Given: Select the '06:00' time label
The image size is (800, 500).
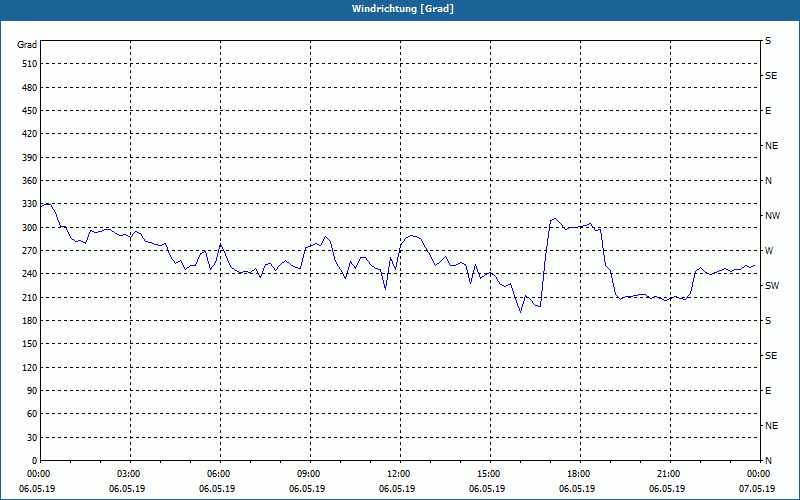Looking at the screenshot, I should (x=217, y=474).
